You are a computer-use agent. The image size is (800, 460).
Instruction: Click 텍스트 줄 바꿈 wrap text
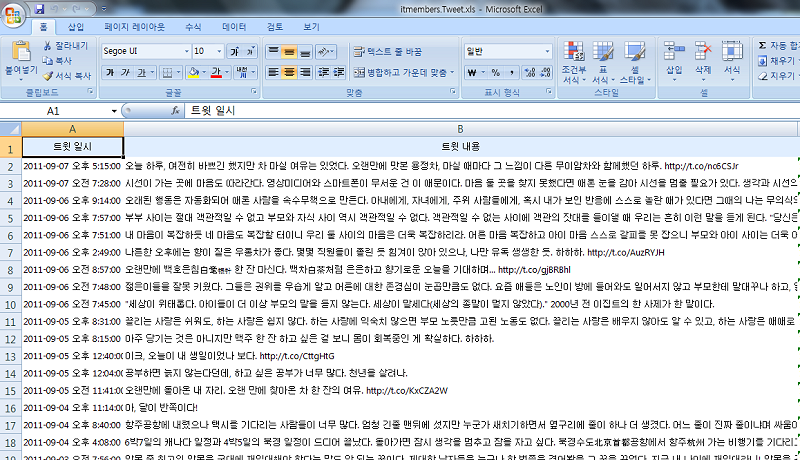388,52
